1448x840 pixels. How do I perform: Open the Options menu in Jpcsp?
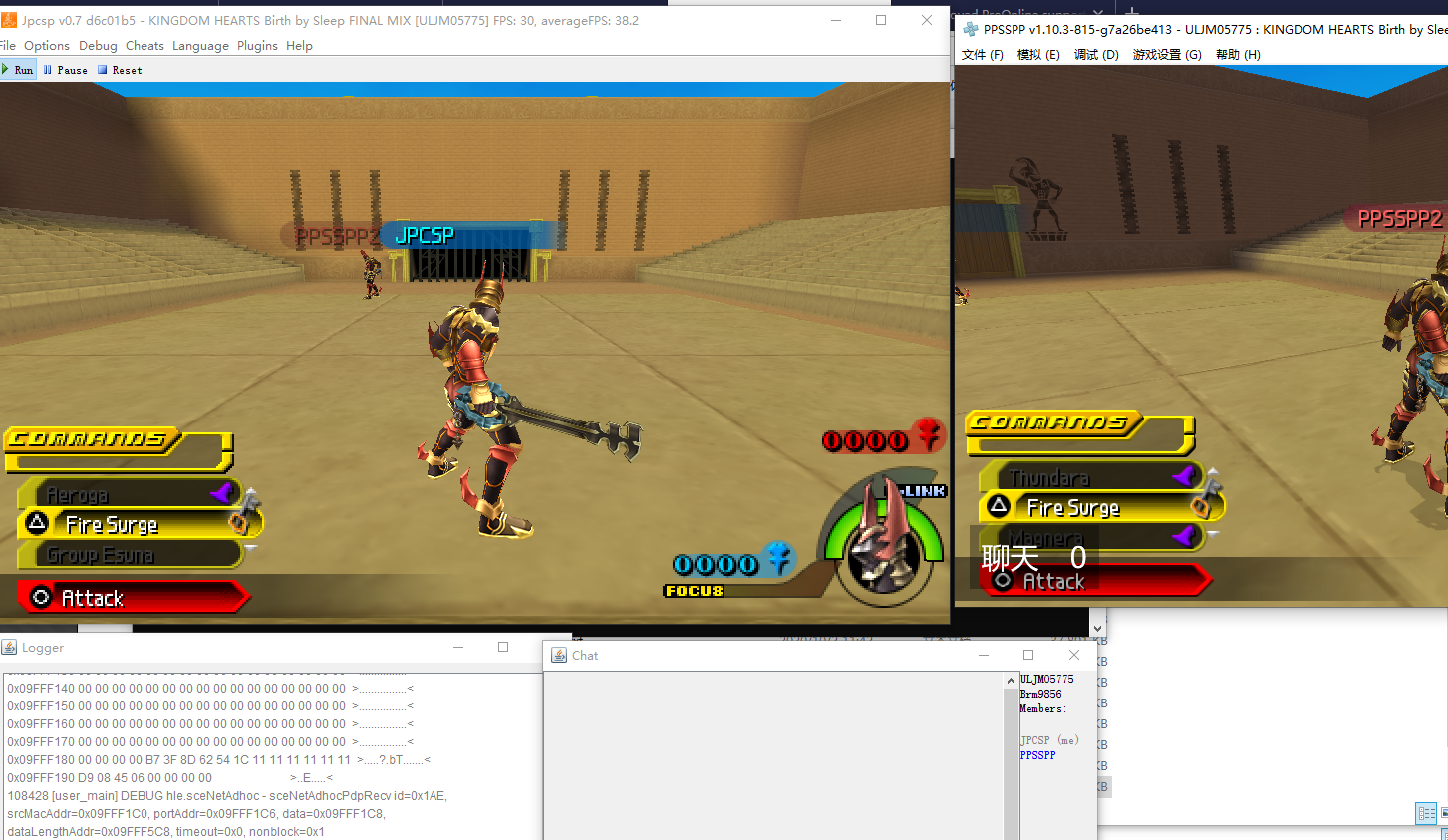coord(46,46)
